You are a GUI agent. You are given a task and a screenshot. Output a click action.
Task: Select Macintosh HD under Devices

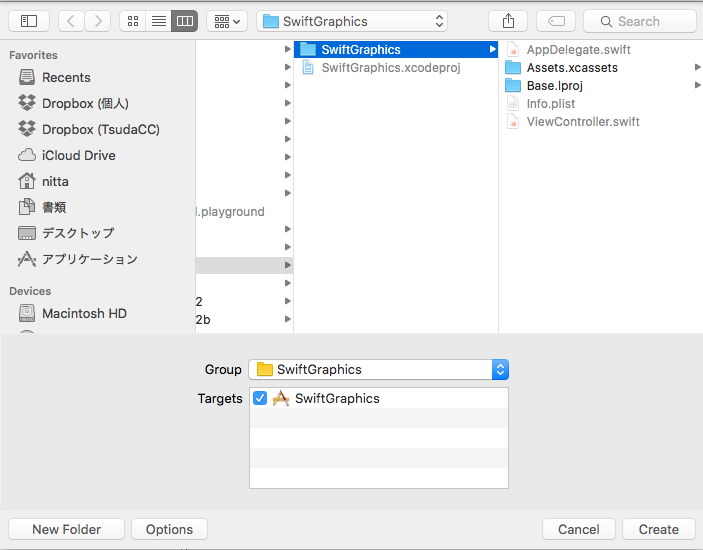[84, 313]
